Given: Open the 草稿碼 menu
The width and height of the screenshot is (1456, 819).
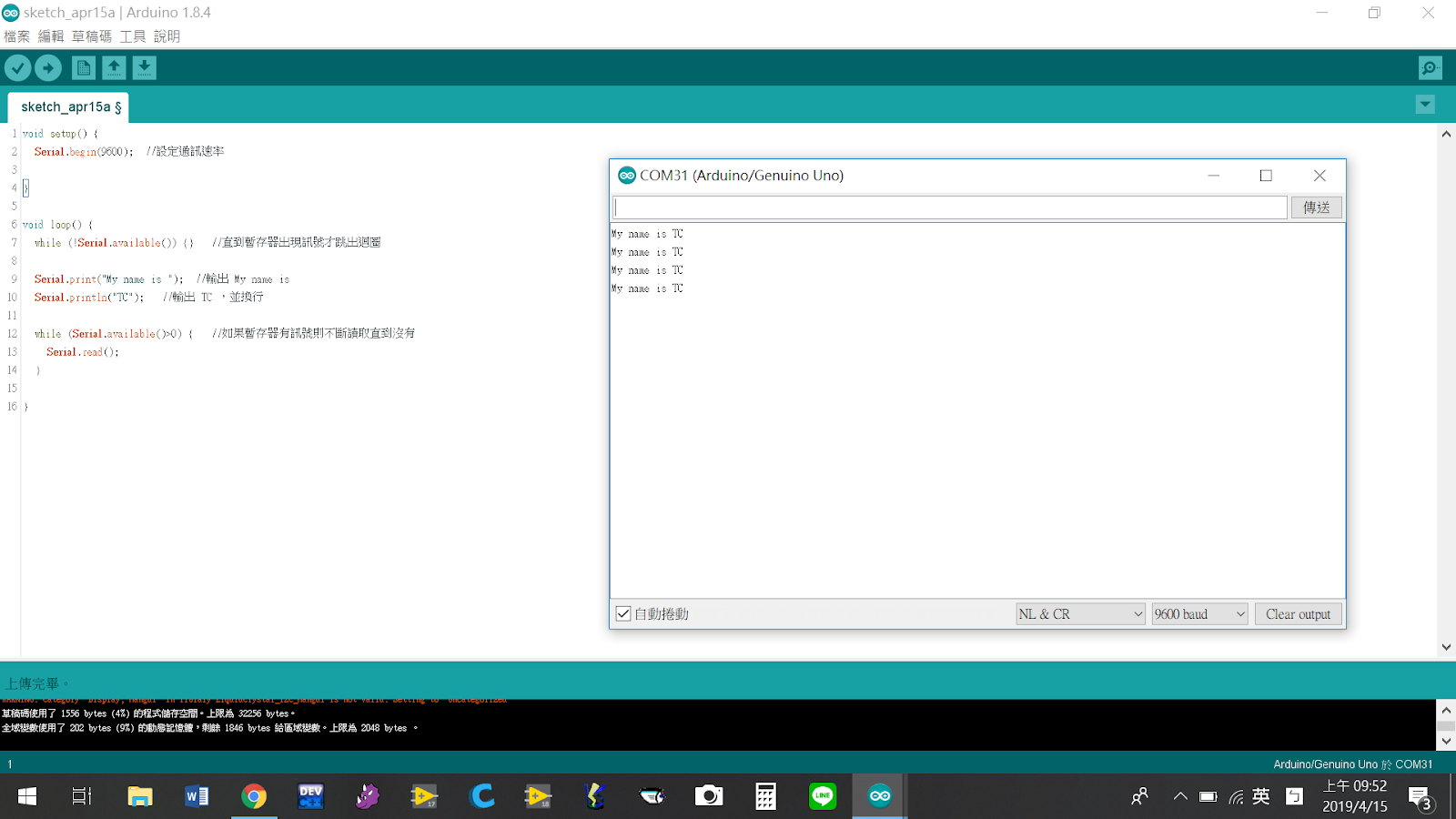Looking at the screenshot, I should pyautogui.click(x=92, y=36).
